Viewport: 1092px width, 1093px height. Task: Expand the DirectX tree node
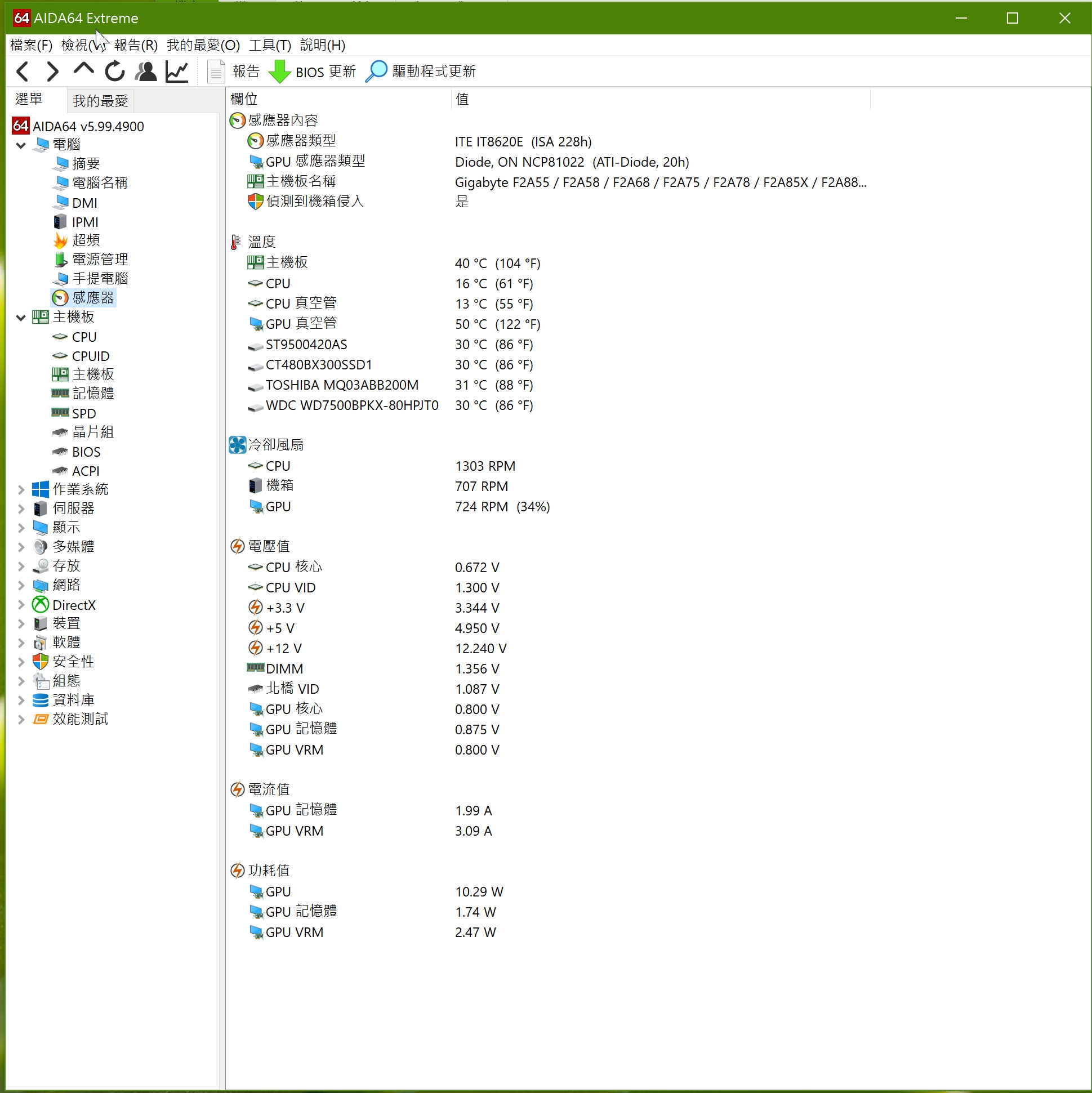[21, 605]
